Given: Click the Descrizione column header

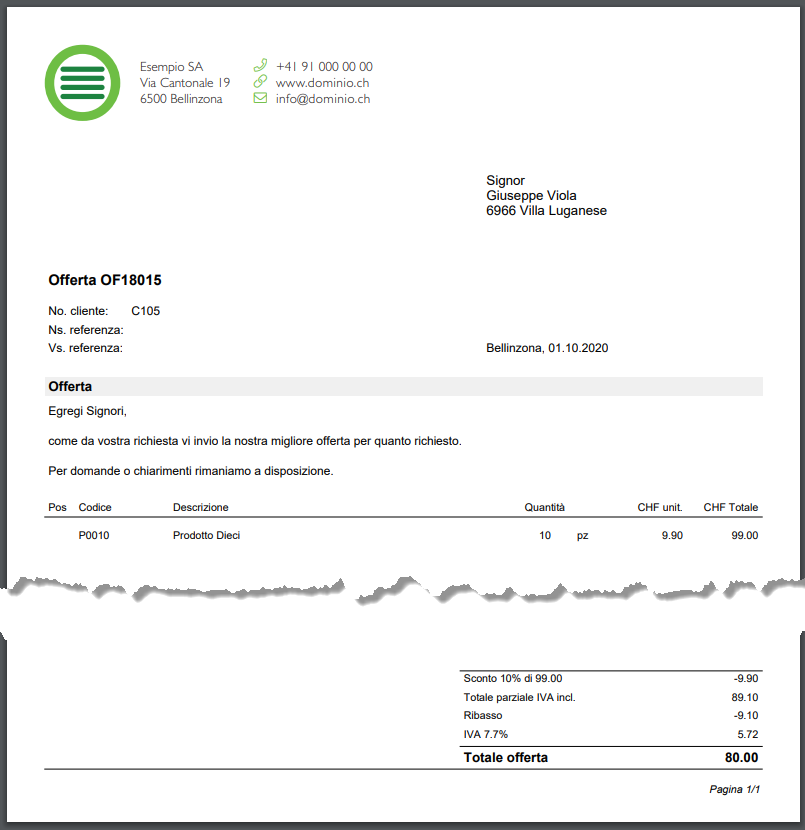Looking at the screenshot, I should 200,507.
